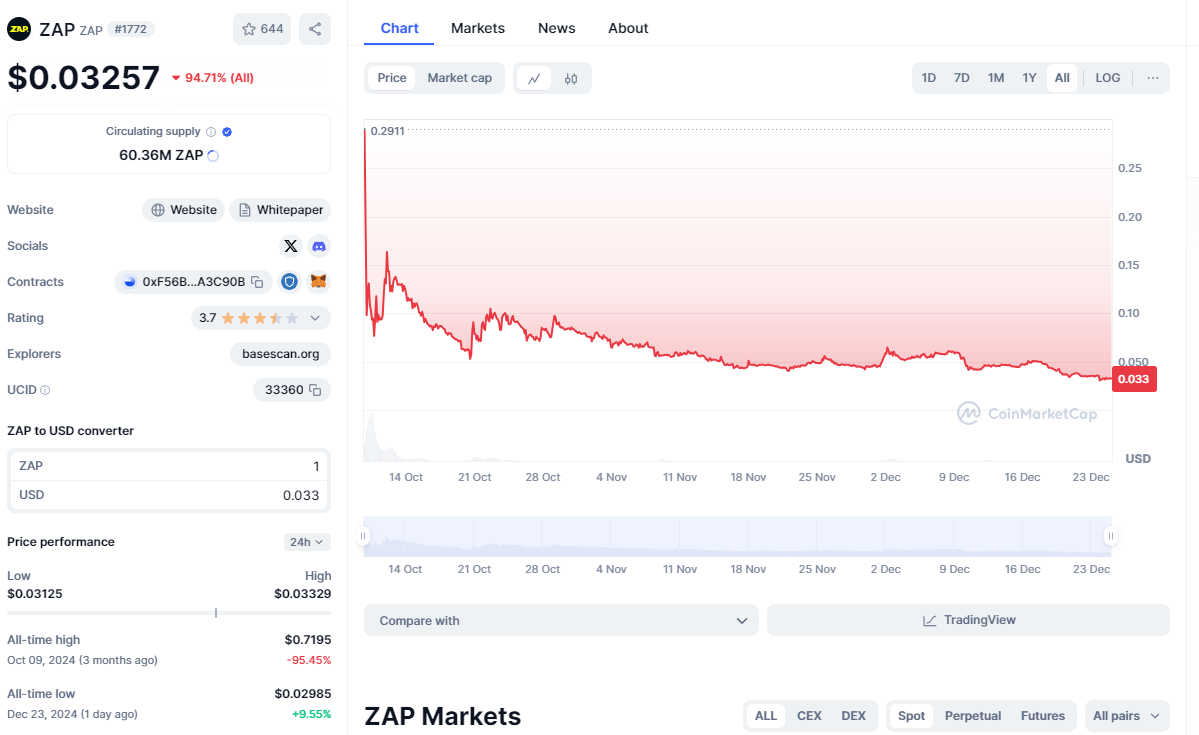Open the X (Twitter) social link
This screenshot has height=735, width=1199.
(x=290, y=246)
